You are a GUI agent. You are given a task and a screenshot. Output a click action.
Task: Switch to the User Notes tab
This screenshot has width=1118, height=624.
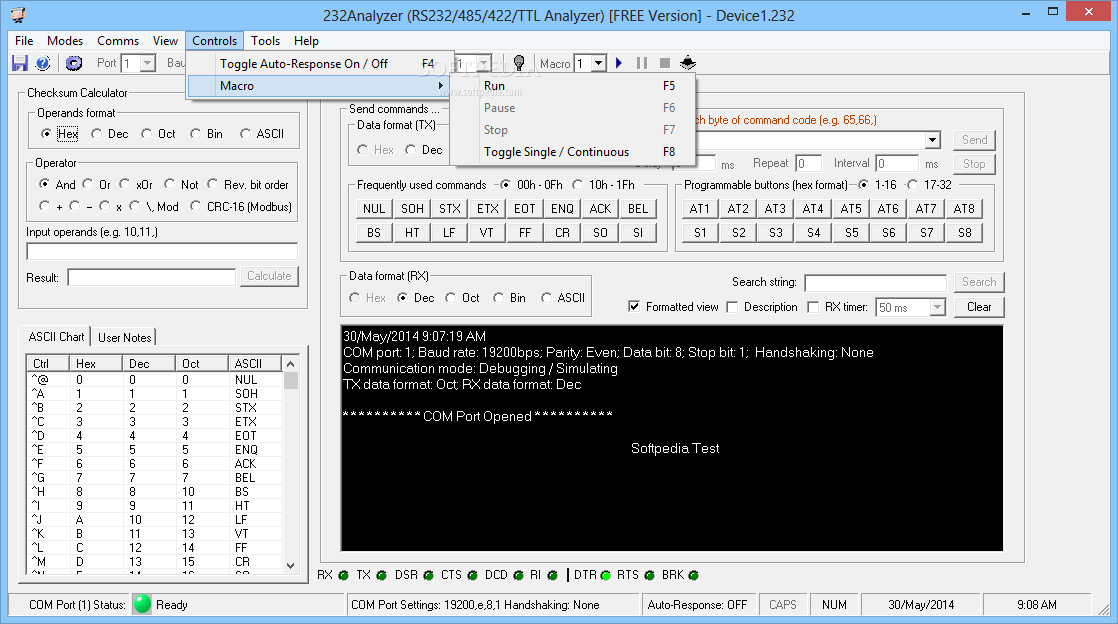(125, 337)
